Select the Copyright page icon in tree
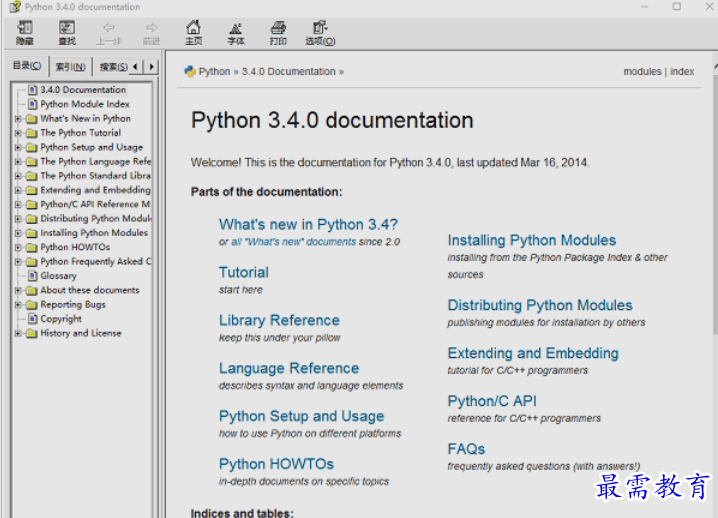Screen dimensions: 718x518 [x=33, y=319]
